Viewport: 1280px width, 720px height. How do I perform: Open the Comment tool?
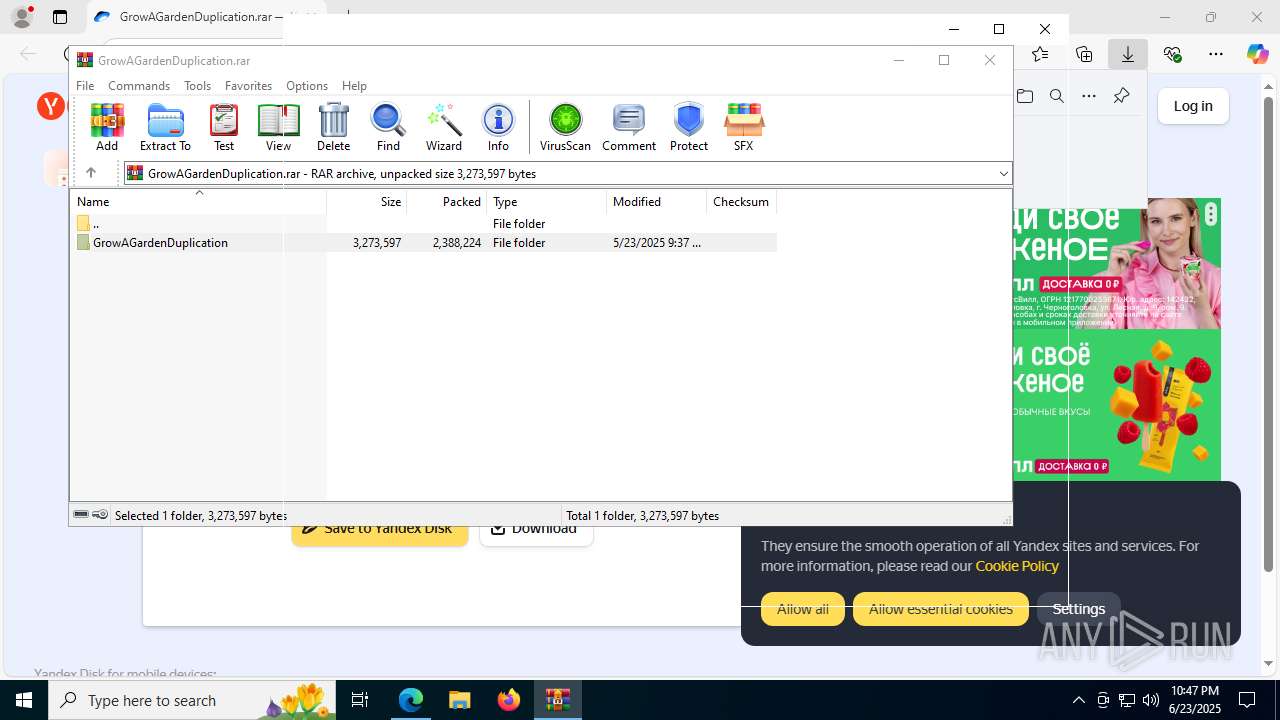(629, 127)
